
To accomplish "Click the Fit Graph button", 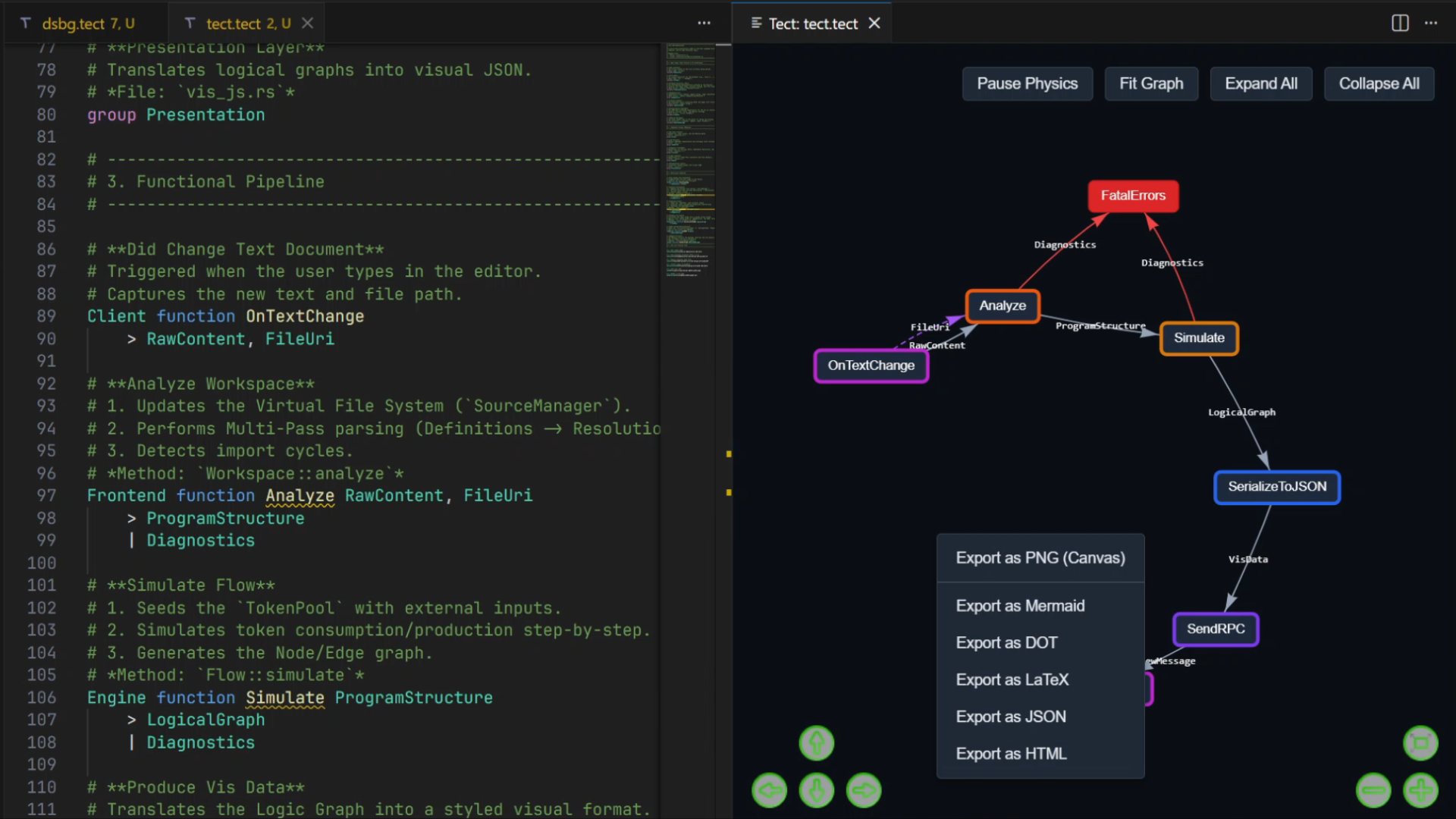I will coord(1151,83).
